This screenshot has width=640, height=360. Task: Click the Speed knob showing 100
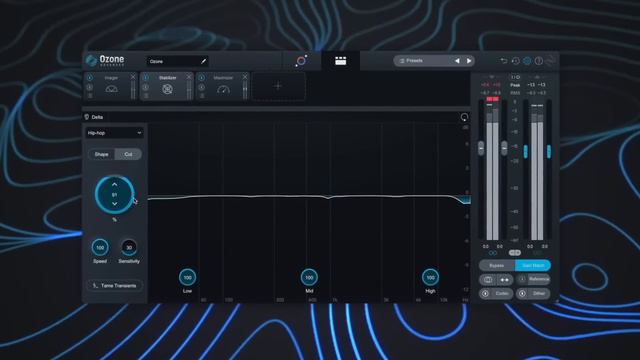pos(100,247)
